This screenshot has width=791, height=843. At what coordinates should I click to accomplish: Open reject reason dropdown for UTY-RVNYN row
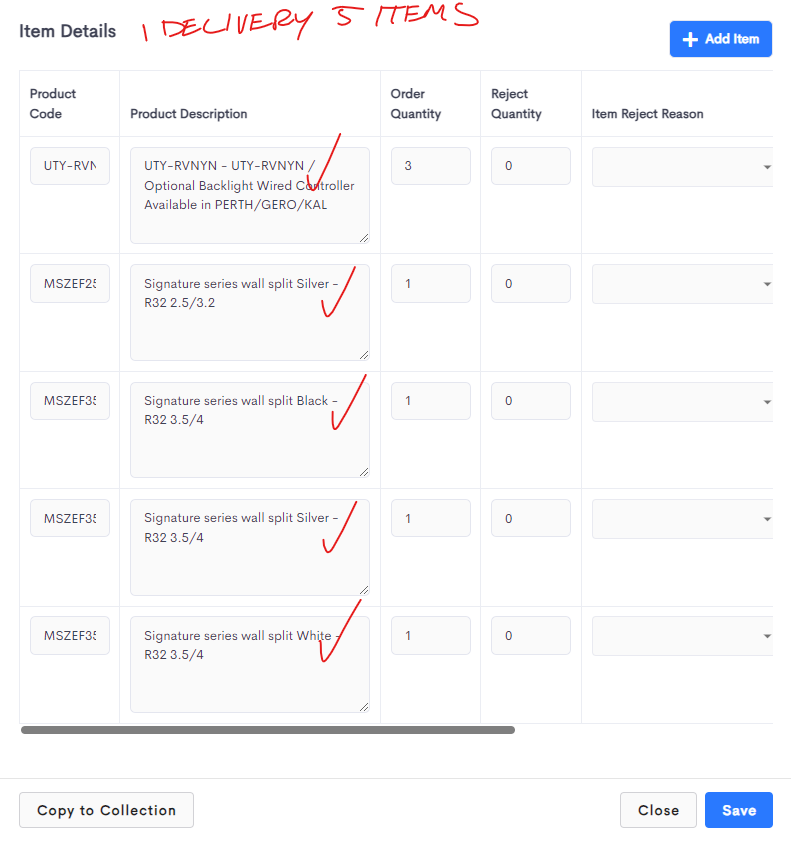tap(682, 167)
